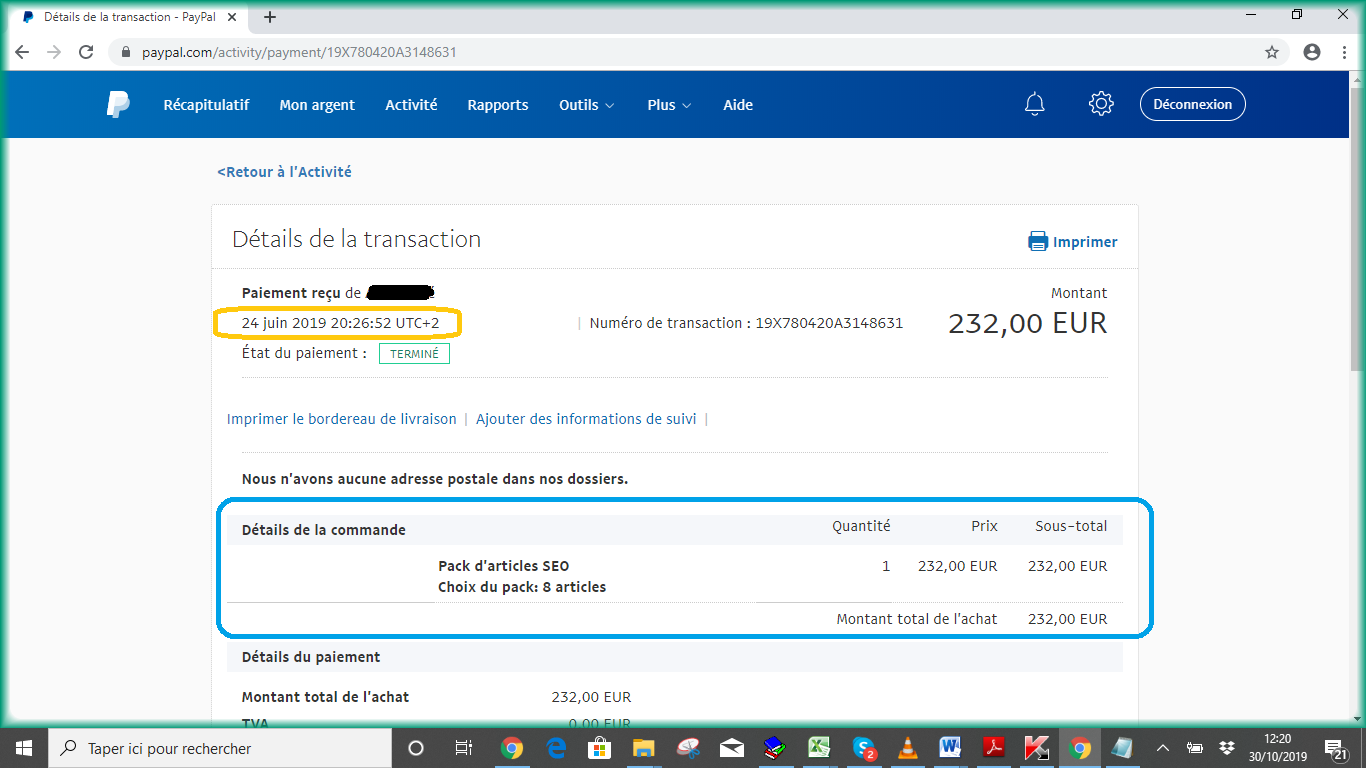Open the Chrome profile avatar icon
The width and height of the screenshot is (1366, 768).
[x=1312, y=52]
